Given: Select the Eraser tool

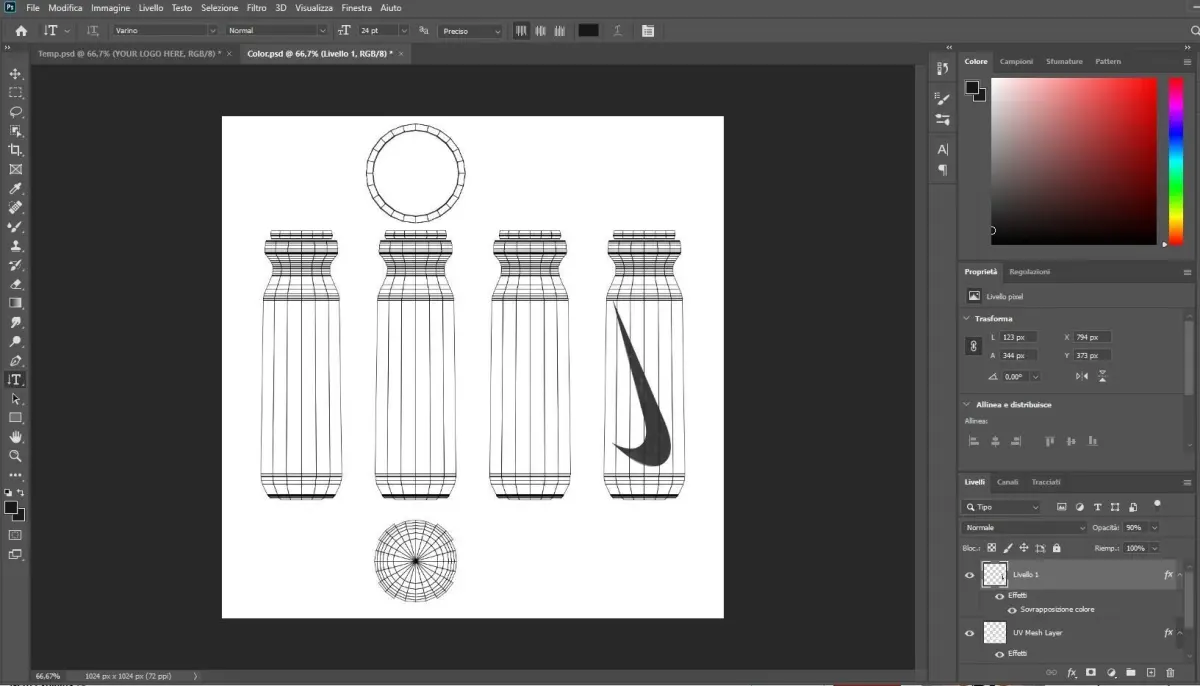Looking at the screenshot, I should pyautogui.click(x=15, y=284).
